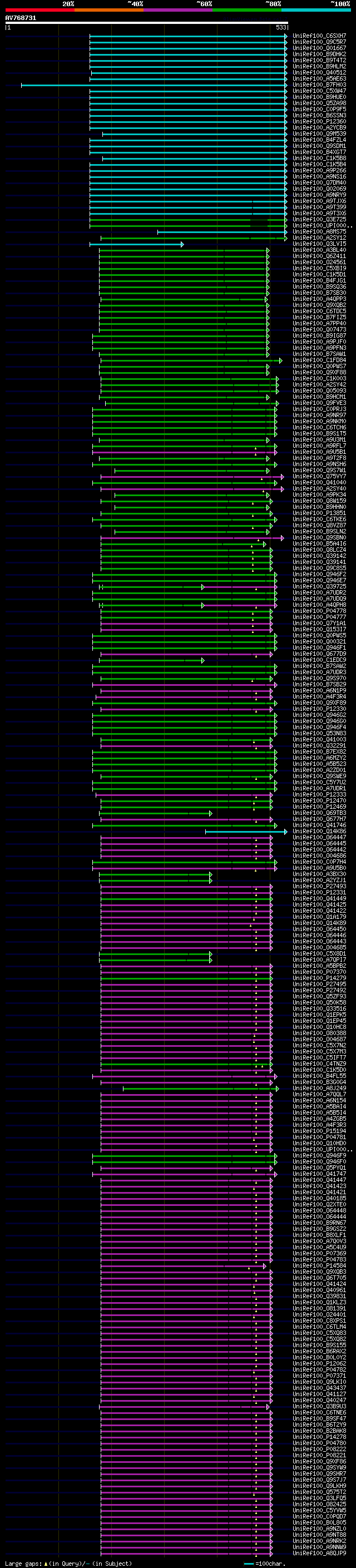This screenshot has width=356, height=1568.
Task: Select the UniRef100_Q9XF88 label
Action: pos(319,373)
